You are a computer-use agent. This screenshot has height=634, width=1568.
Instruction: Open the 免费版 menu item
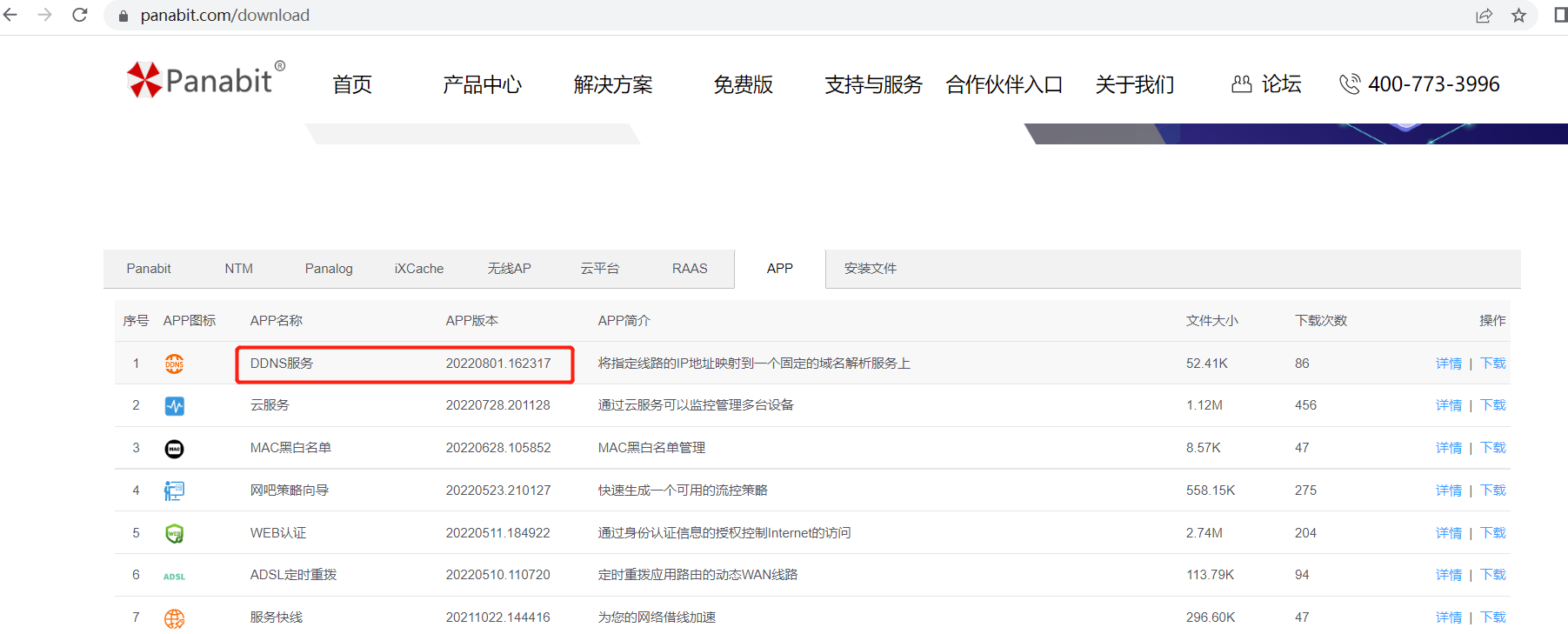pos(743,84)
